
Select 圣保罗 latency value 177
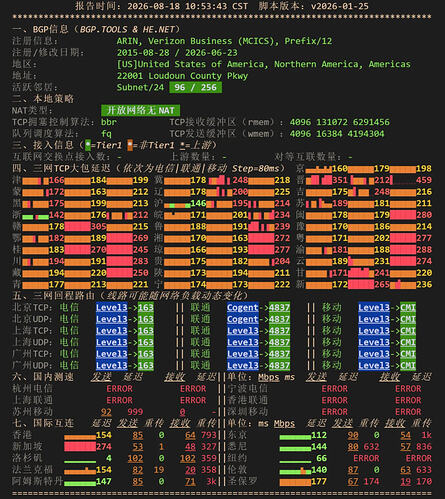319,481
